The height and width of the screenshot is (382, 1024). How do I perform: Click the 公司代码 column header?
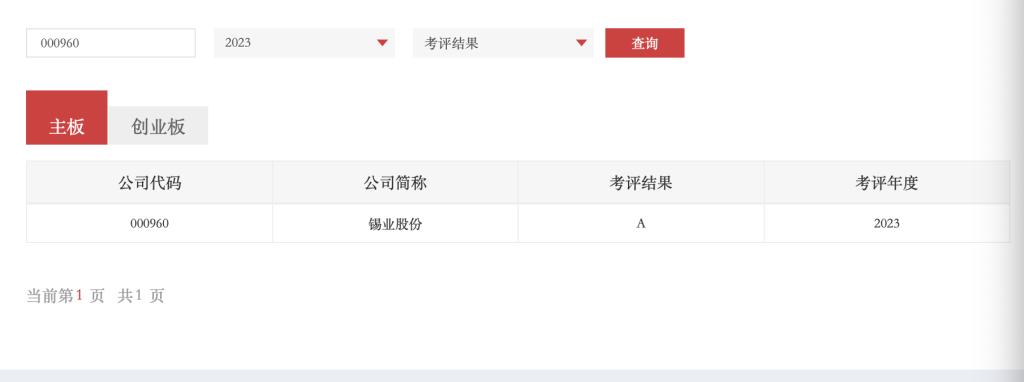pyautogui.click(x=150, y=183)
